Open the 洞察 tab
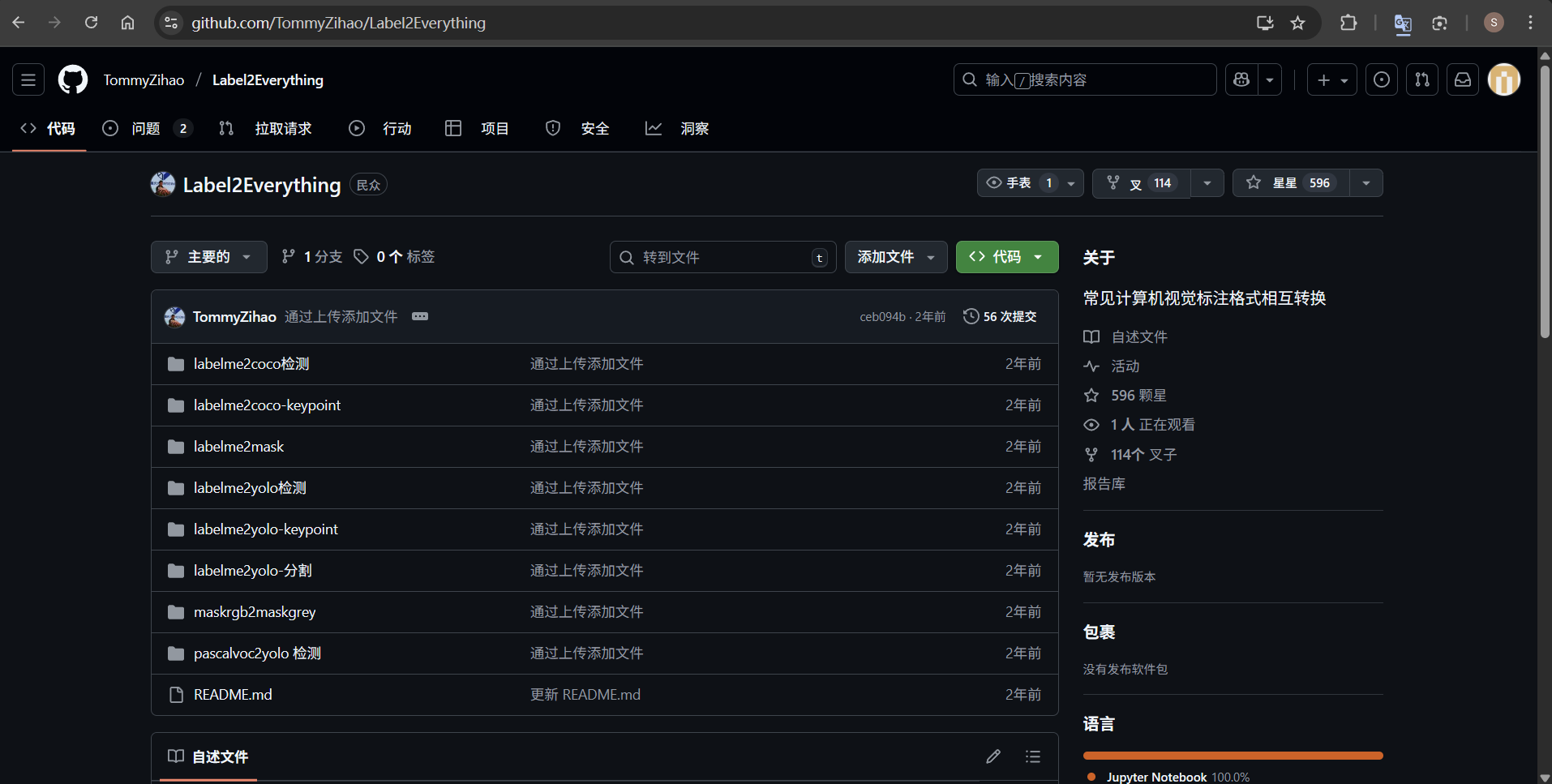Screen dimensions: 1552x784 pyautogui.click(x=694, y=128)
